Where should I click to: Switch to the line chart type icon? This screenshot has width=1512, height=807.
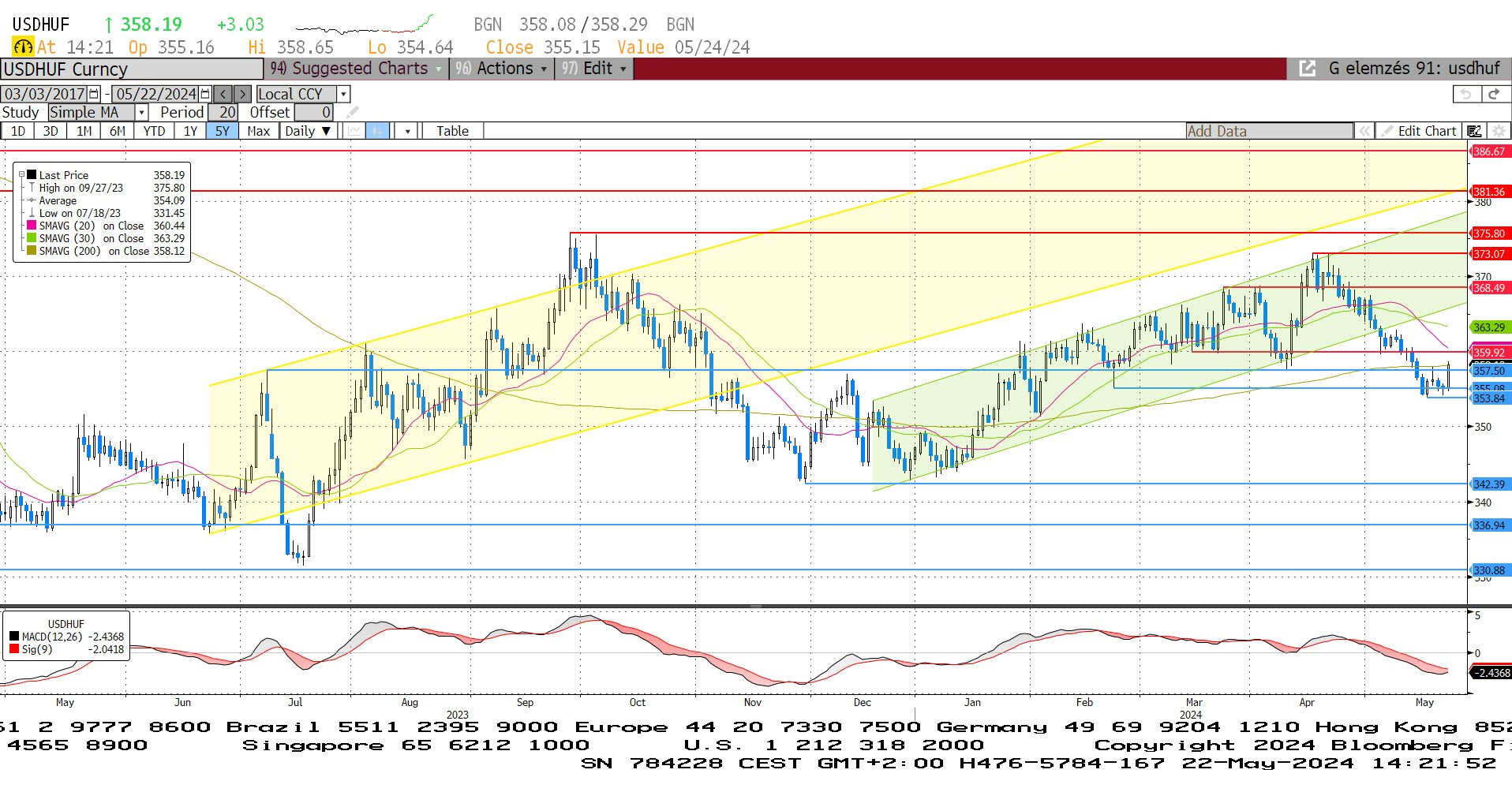coord(354,131)
